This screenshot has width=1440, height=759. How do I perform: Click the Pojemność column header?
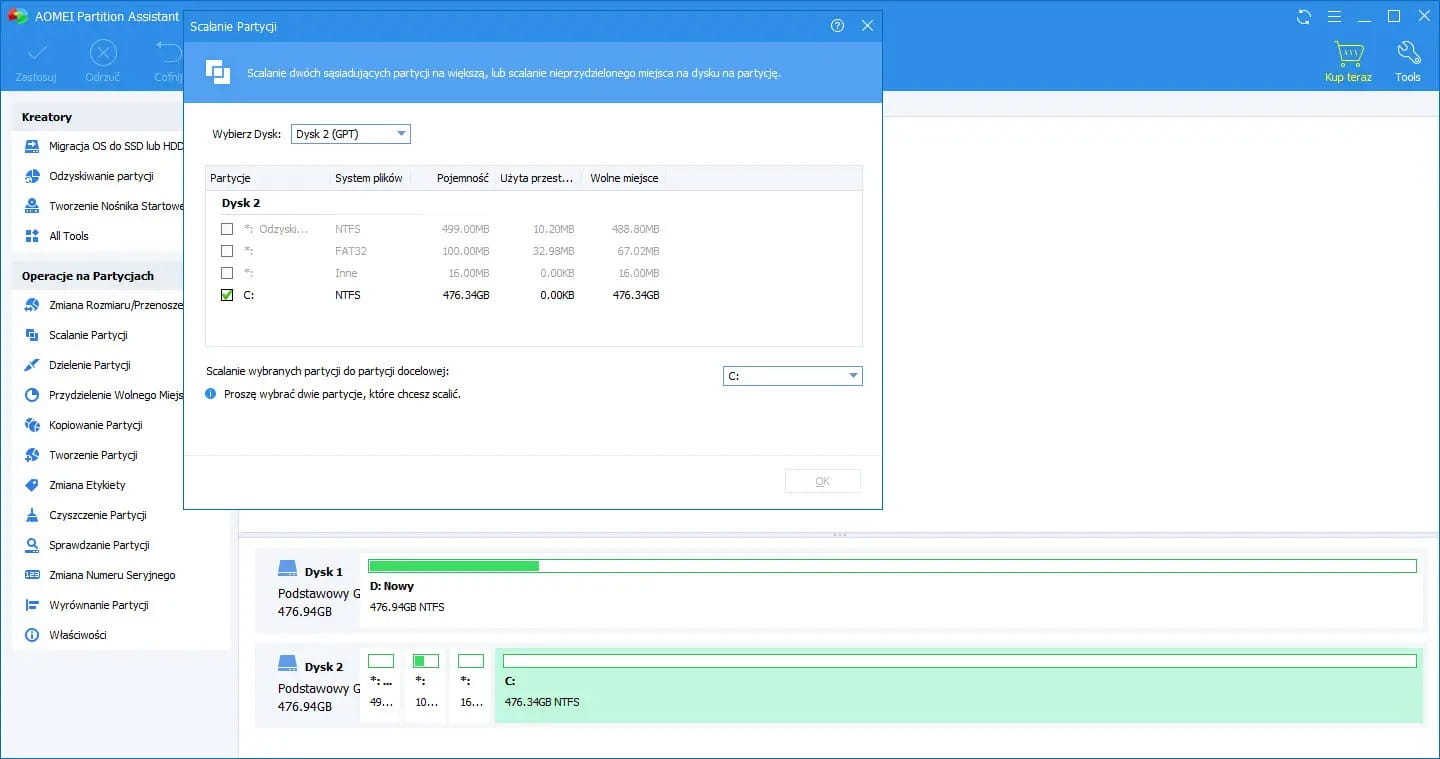click(x=462, y=178)
